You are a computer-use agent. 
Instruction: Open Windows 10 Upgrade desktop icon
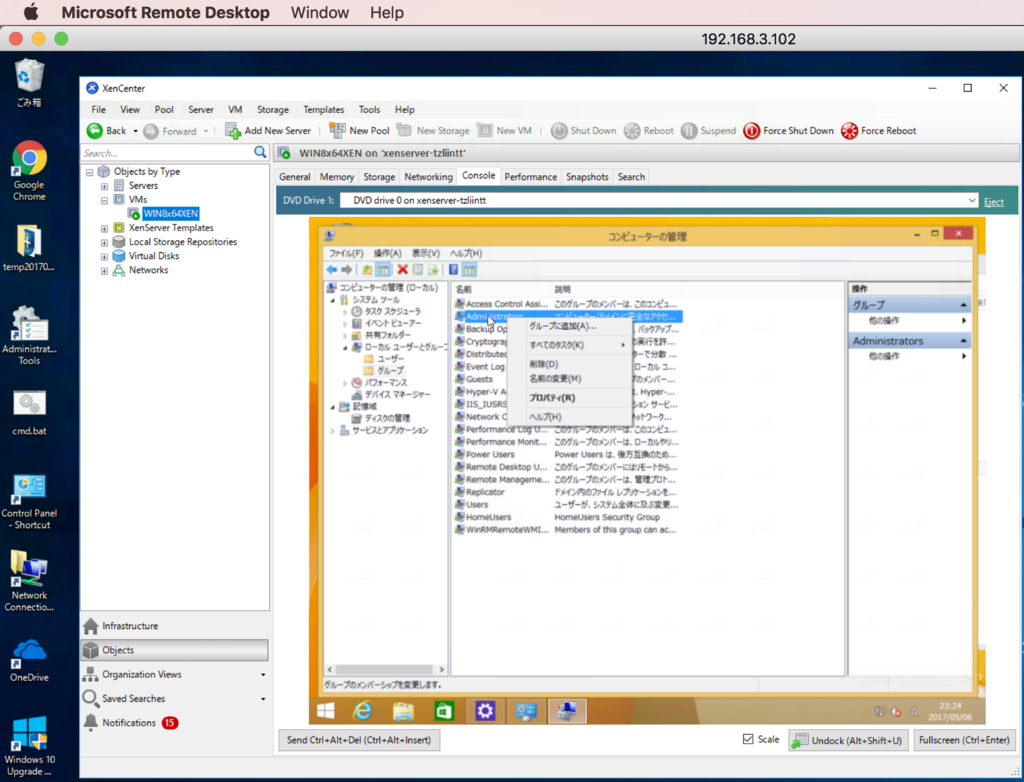pyautogui.click(x=29, y=746)
